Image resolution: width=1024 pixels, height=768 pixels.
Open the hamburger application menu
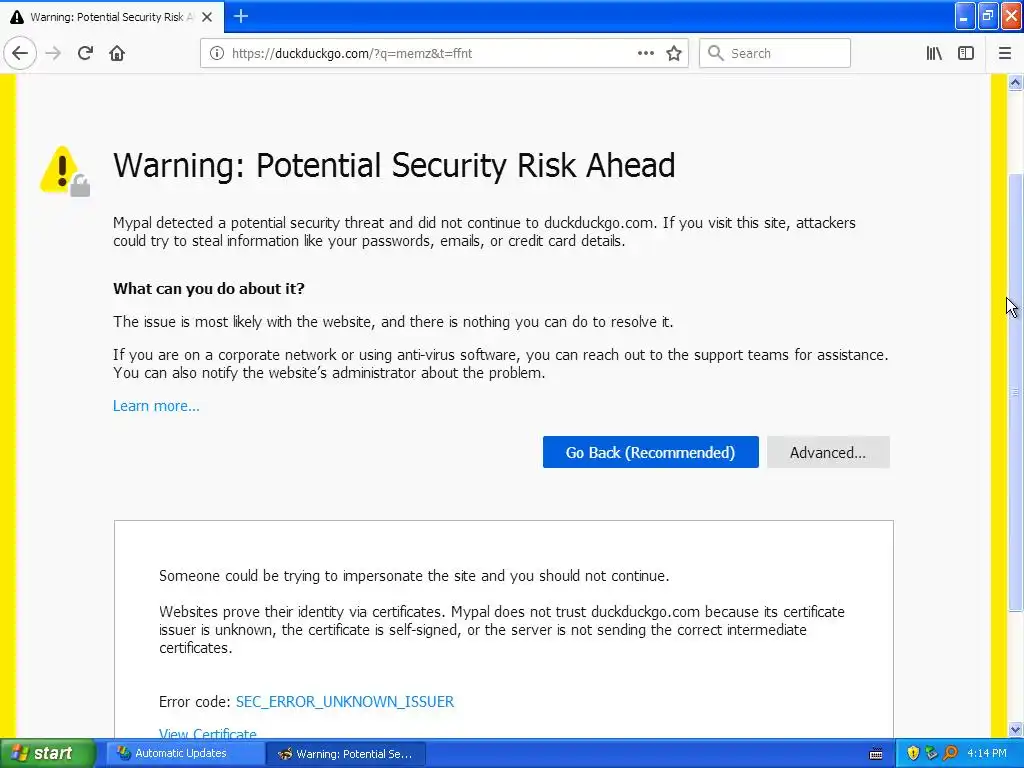click(x=1005, y=53)
